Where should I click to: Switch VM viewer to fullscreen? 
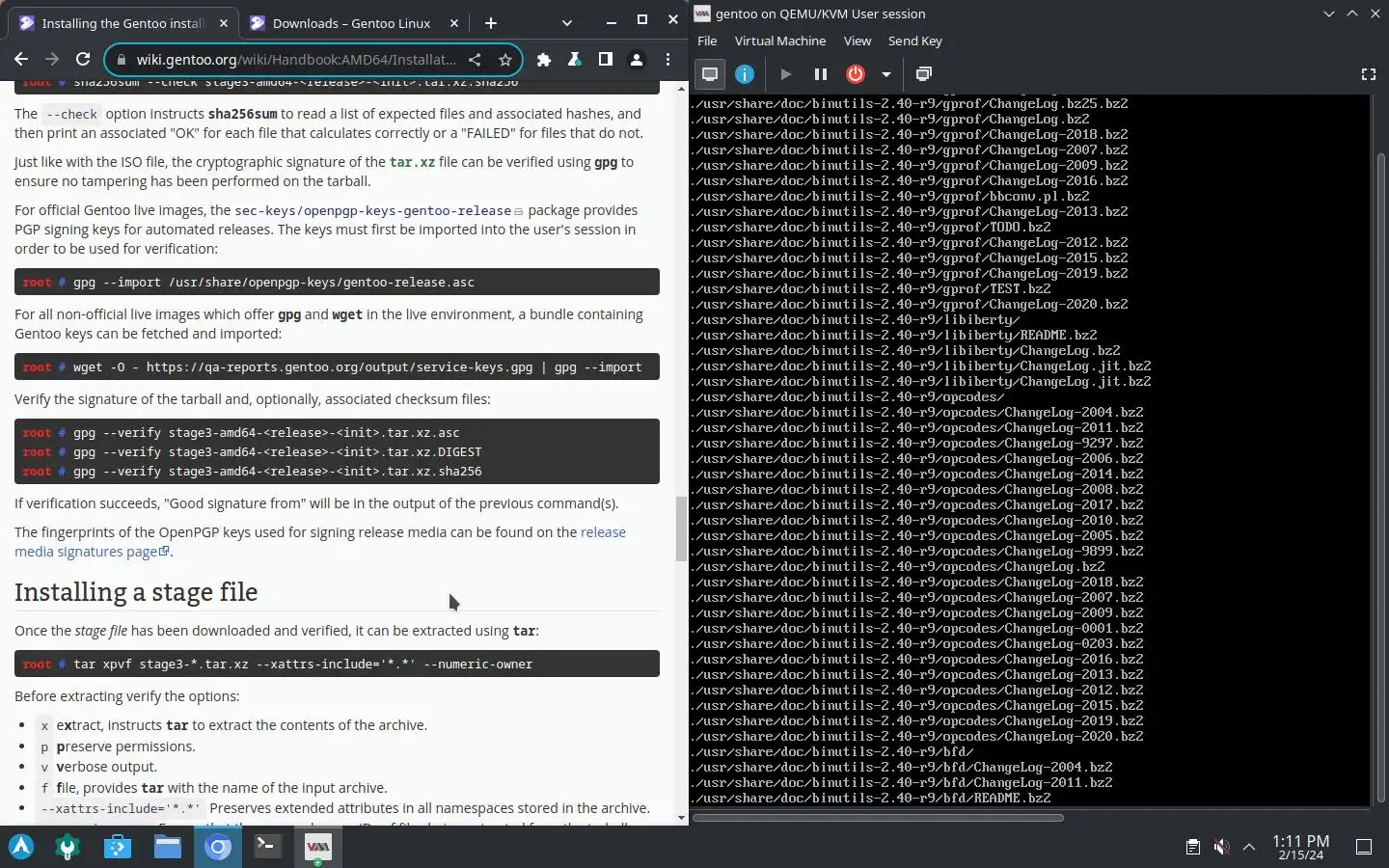tap(1368, 74)
